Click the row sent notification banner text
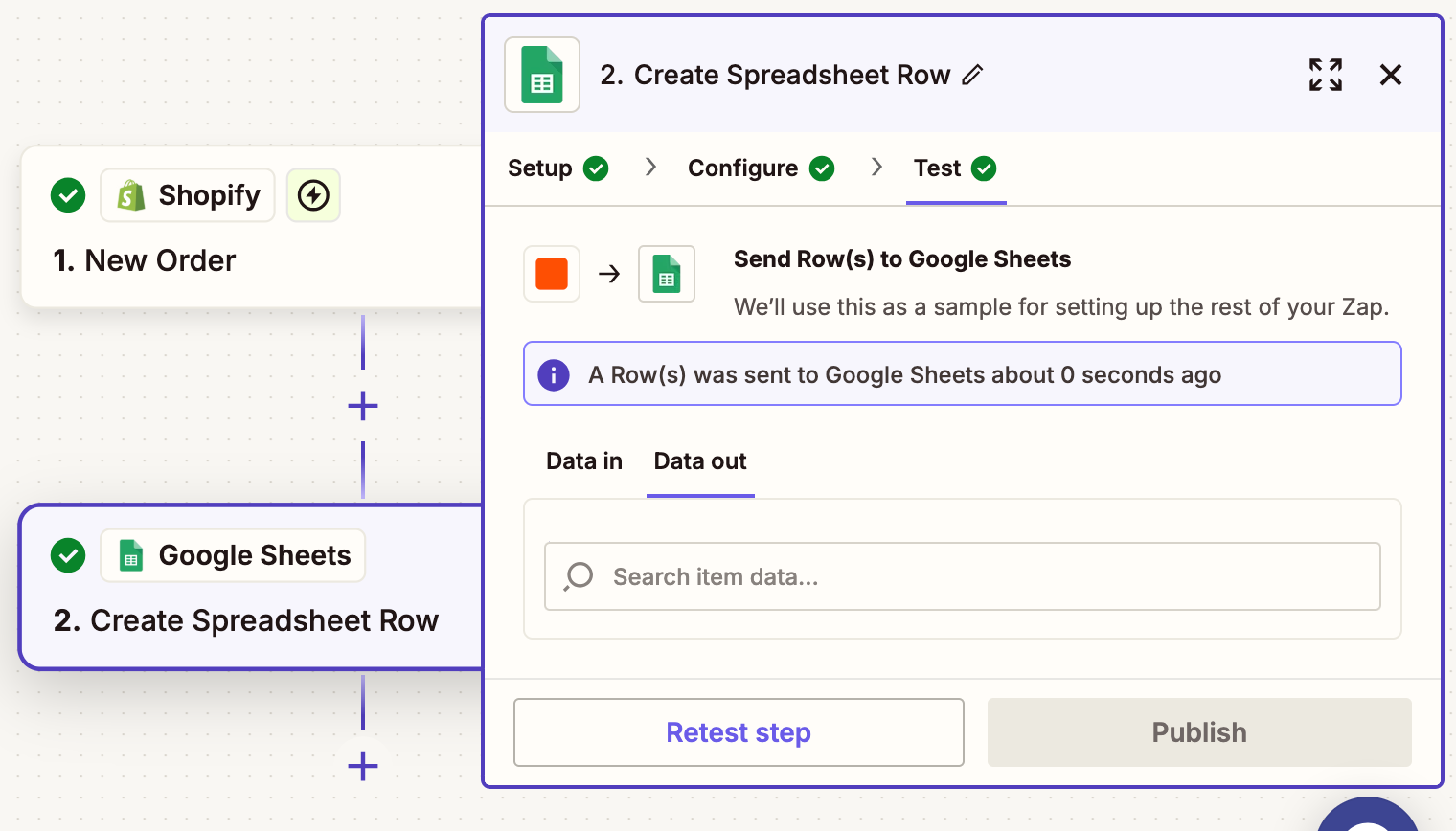Viewport: 1456px width, 831px height. (904, 374)
